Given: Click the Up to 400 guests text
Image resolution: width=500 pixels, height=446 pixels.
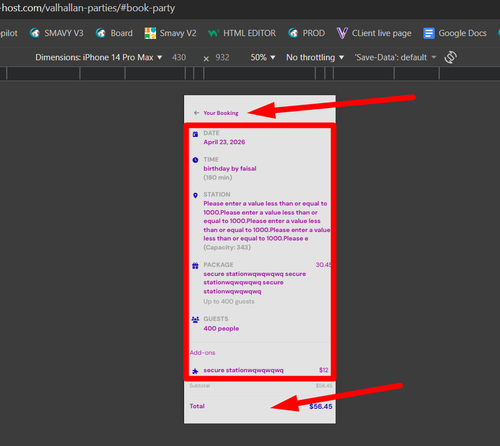Looking at the screenshot, I should 229,301.
